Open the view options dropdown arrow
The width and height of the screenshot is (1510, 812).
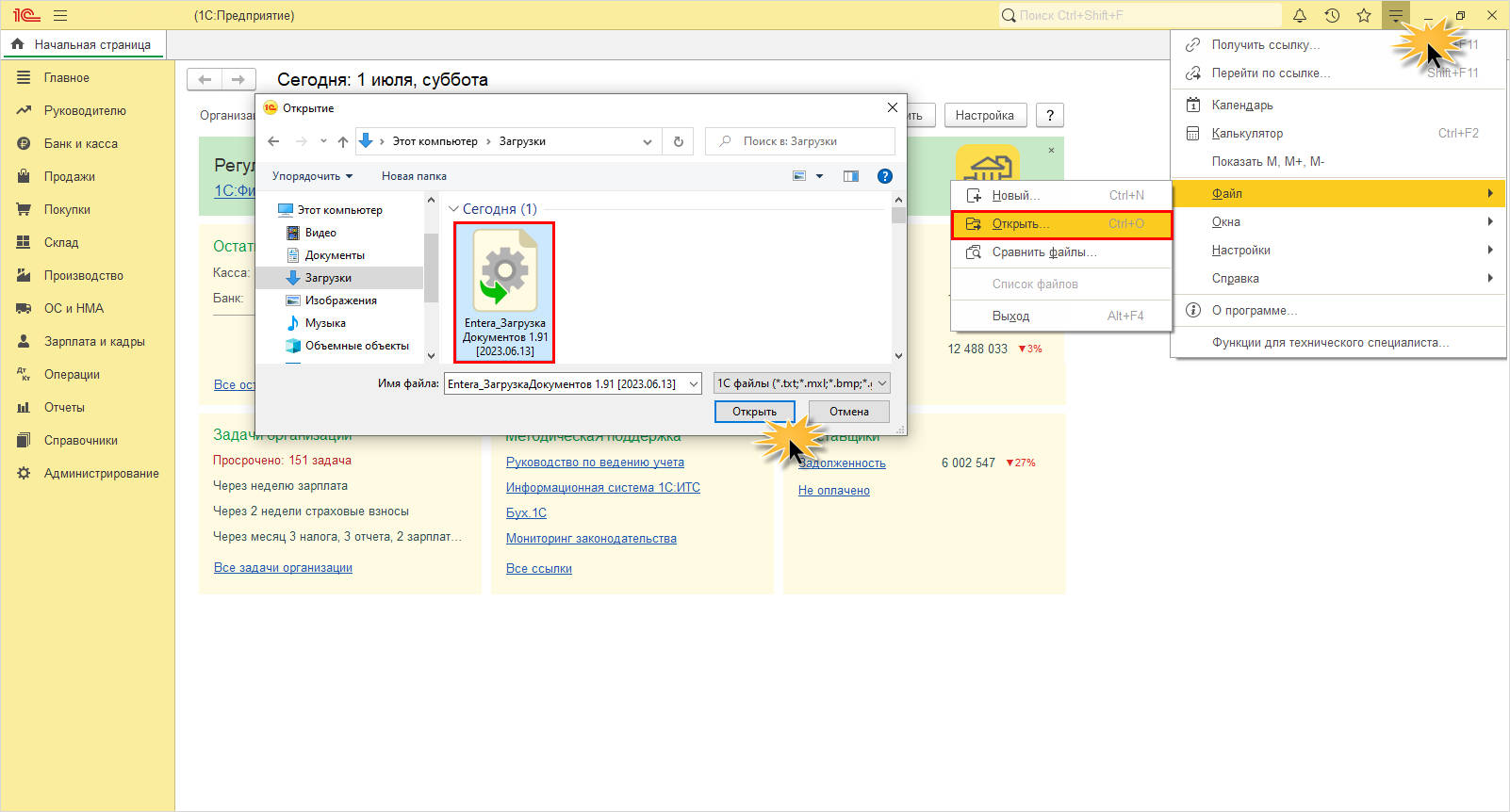click(819, 176)
